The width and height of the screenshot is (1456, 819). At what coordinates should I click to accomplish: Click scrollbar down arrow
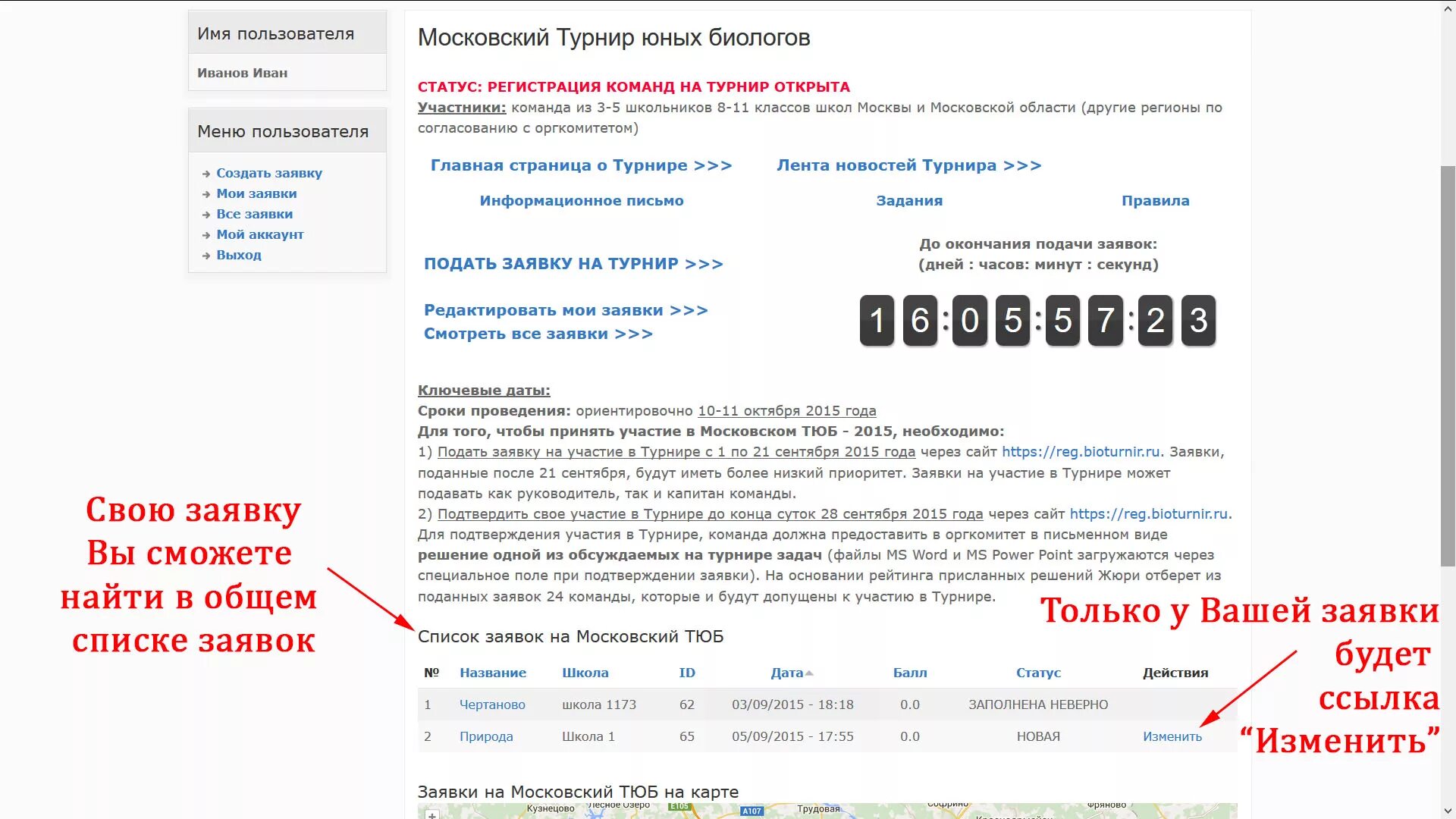(1448, 811)
